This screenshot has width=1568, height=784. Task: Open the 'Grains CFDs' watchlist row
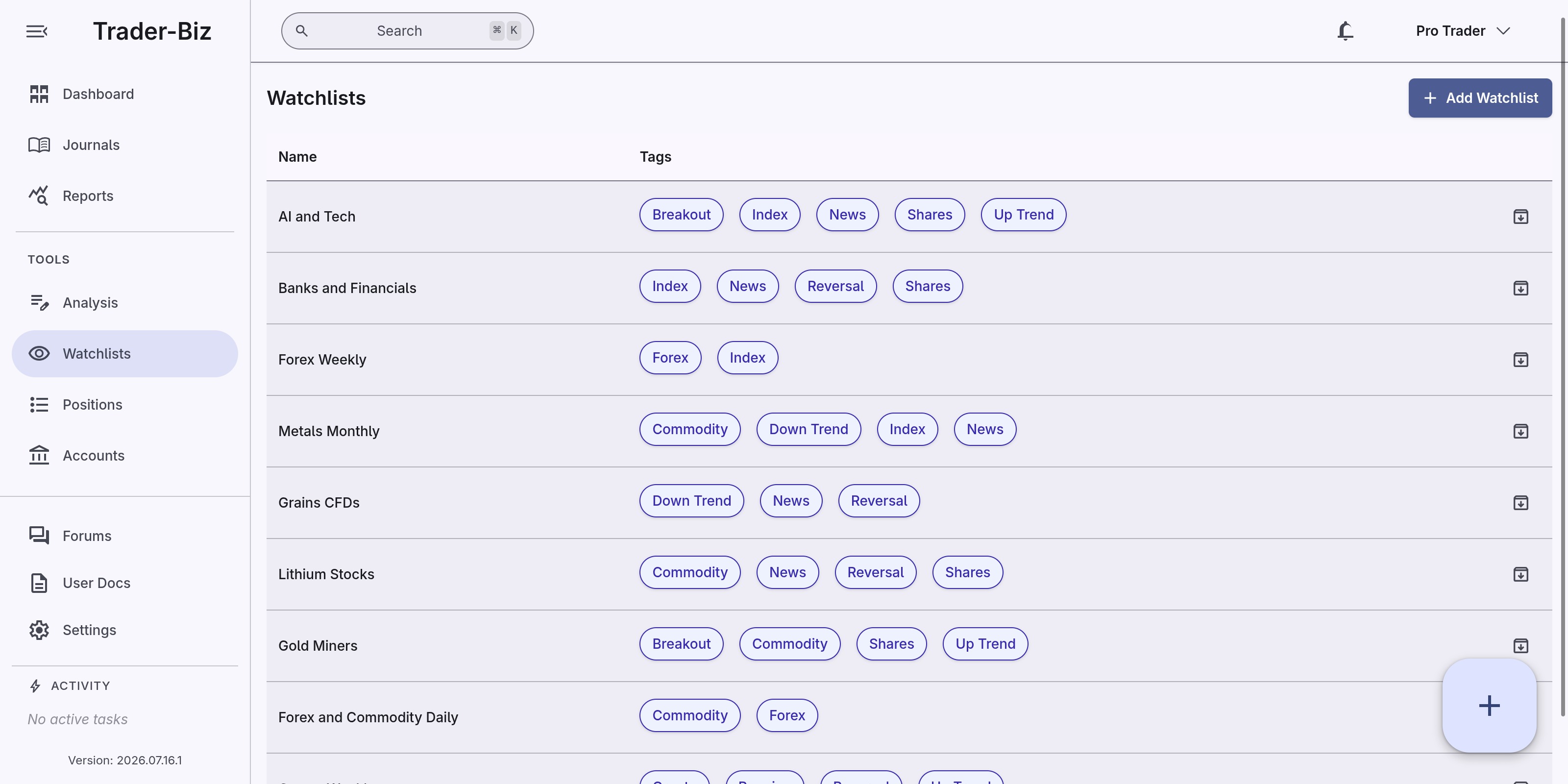[909, 503]
